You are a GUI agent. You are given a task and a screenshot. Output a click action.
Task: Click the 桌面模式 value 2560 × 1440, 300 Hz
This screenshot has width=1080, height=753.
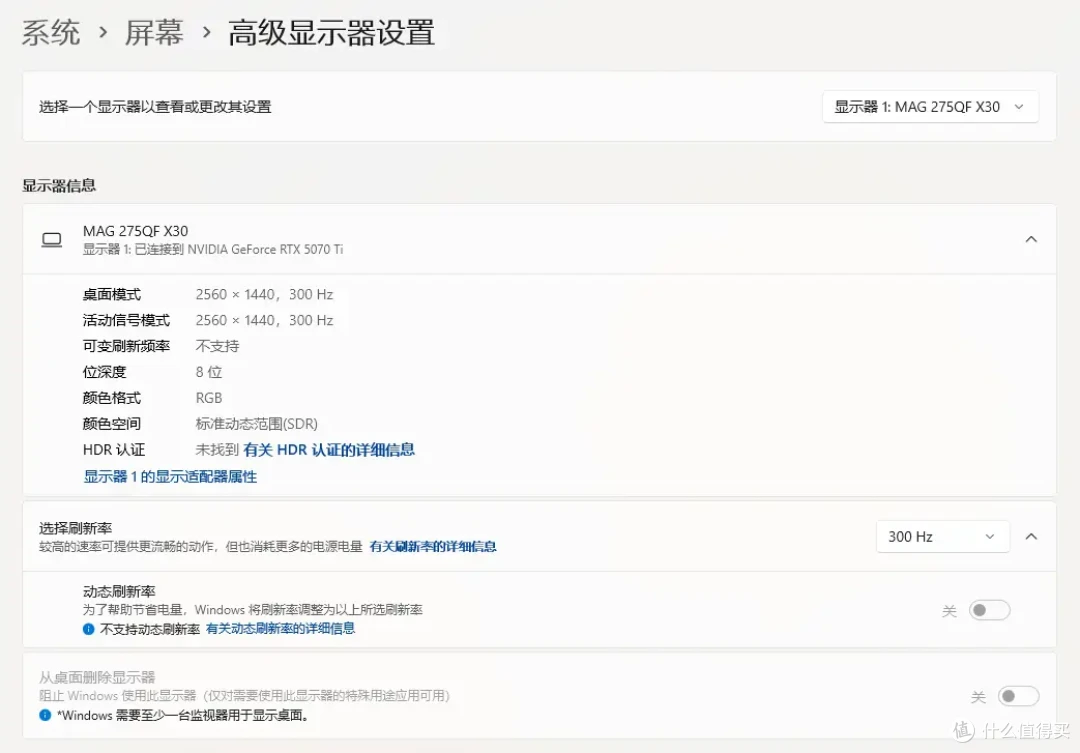(264, 295)
